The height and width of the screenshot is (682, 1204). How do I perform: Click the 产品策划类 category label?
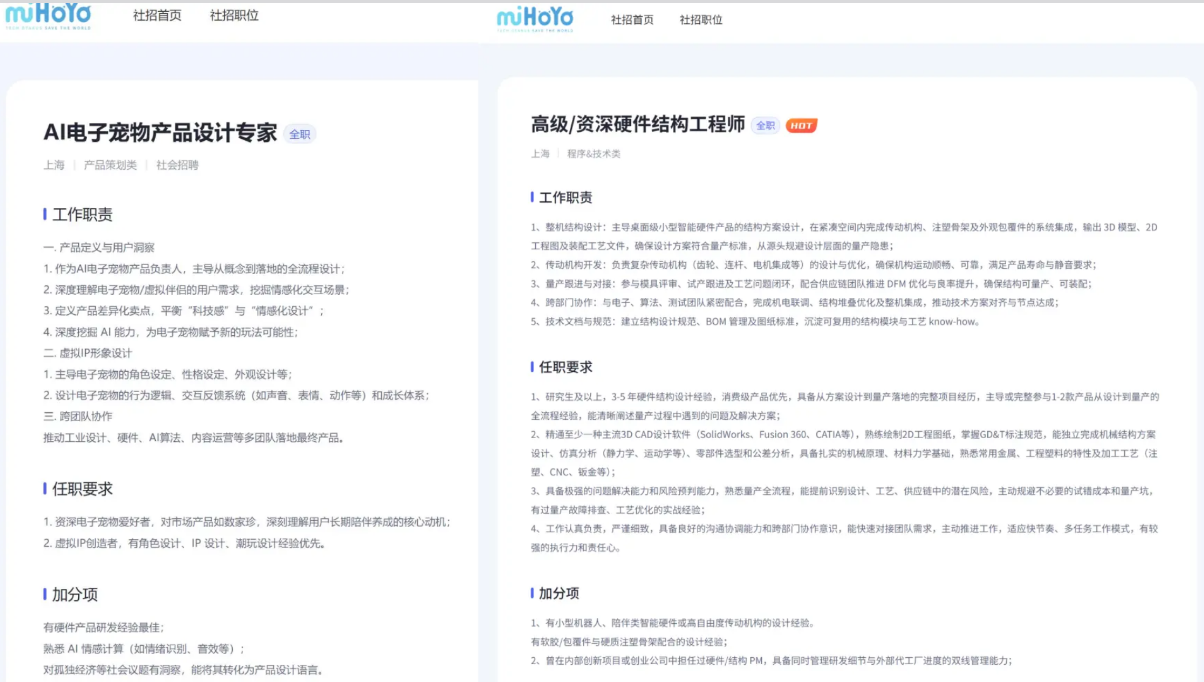tap(110, 165)
